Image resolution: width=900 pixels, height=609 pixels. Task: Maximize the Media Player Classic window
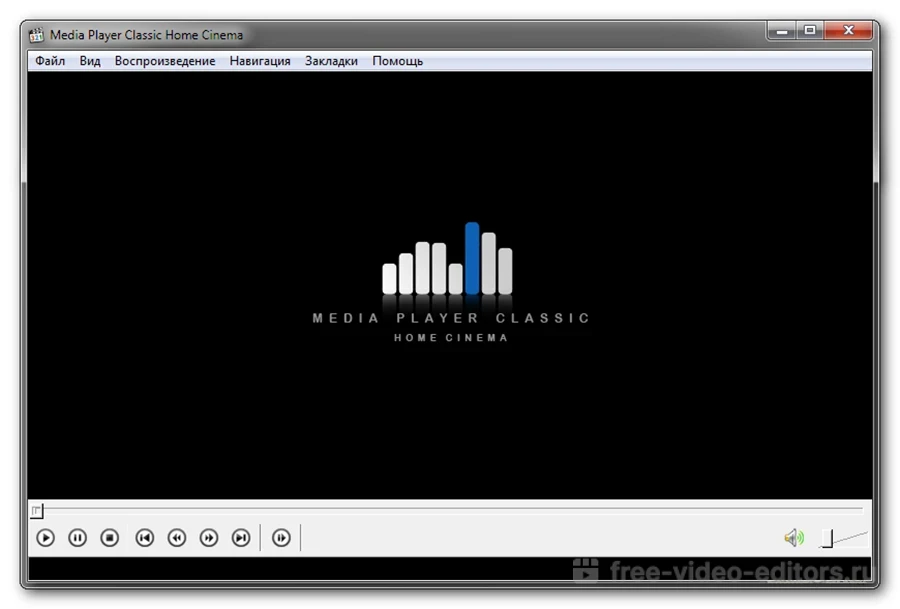click(810, 30)
